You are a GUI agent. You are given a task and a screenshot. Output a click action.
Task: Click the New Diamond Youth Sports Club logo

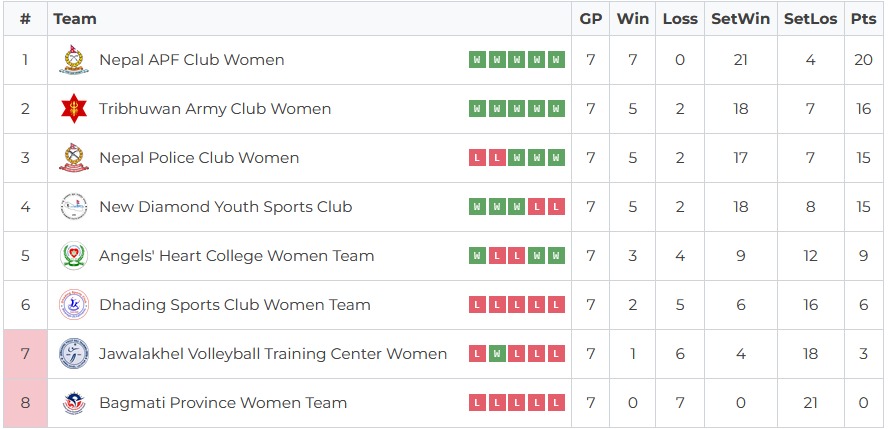pyautogui.click(x=73, y=207)
